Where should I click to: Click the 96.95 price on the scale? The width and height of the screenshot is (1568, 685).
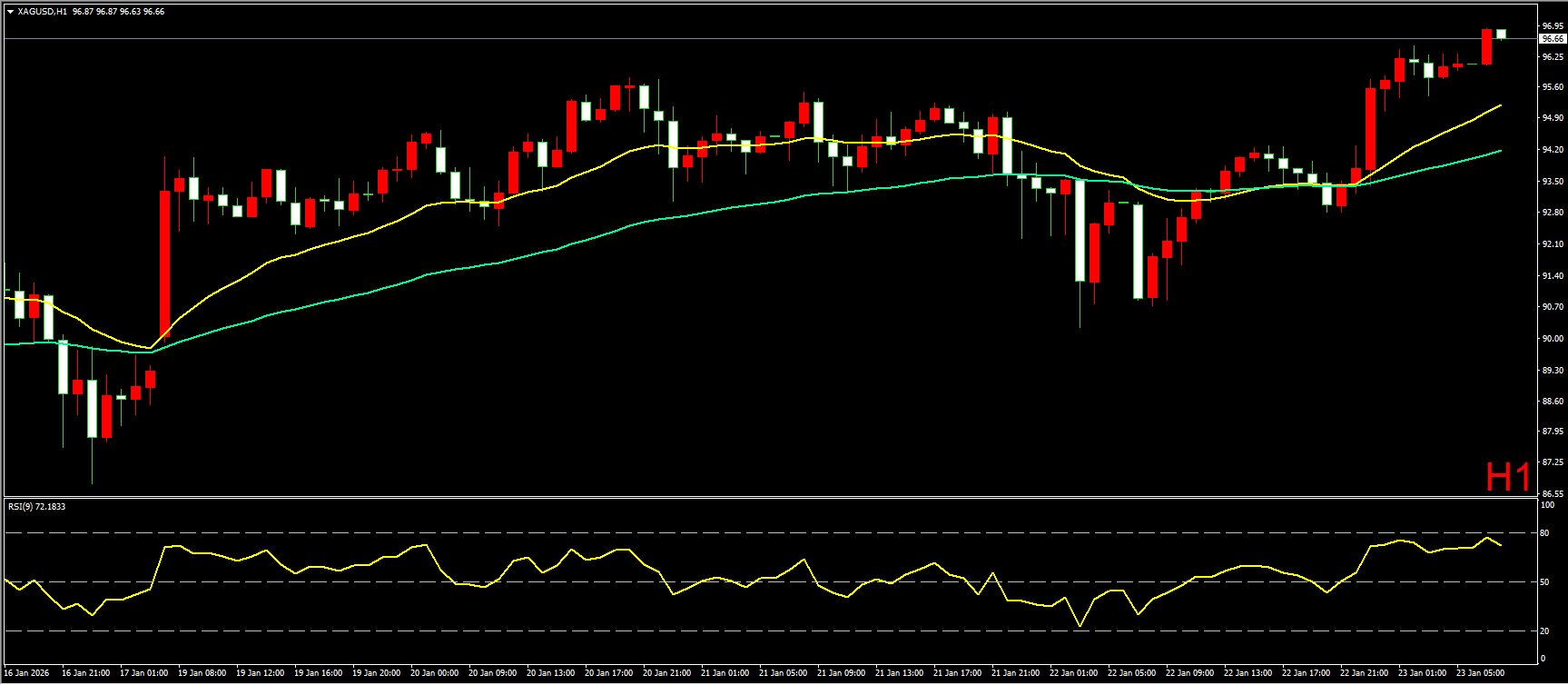click(x=1552, y=26)
